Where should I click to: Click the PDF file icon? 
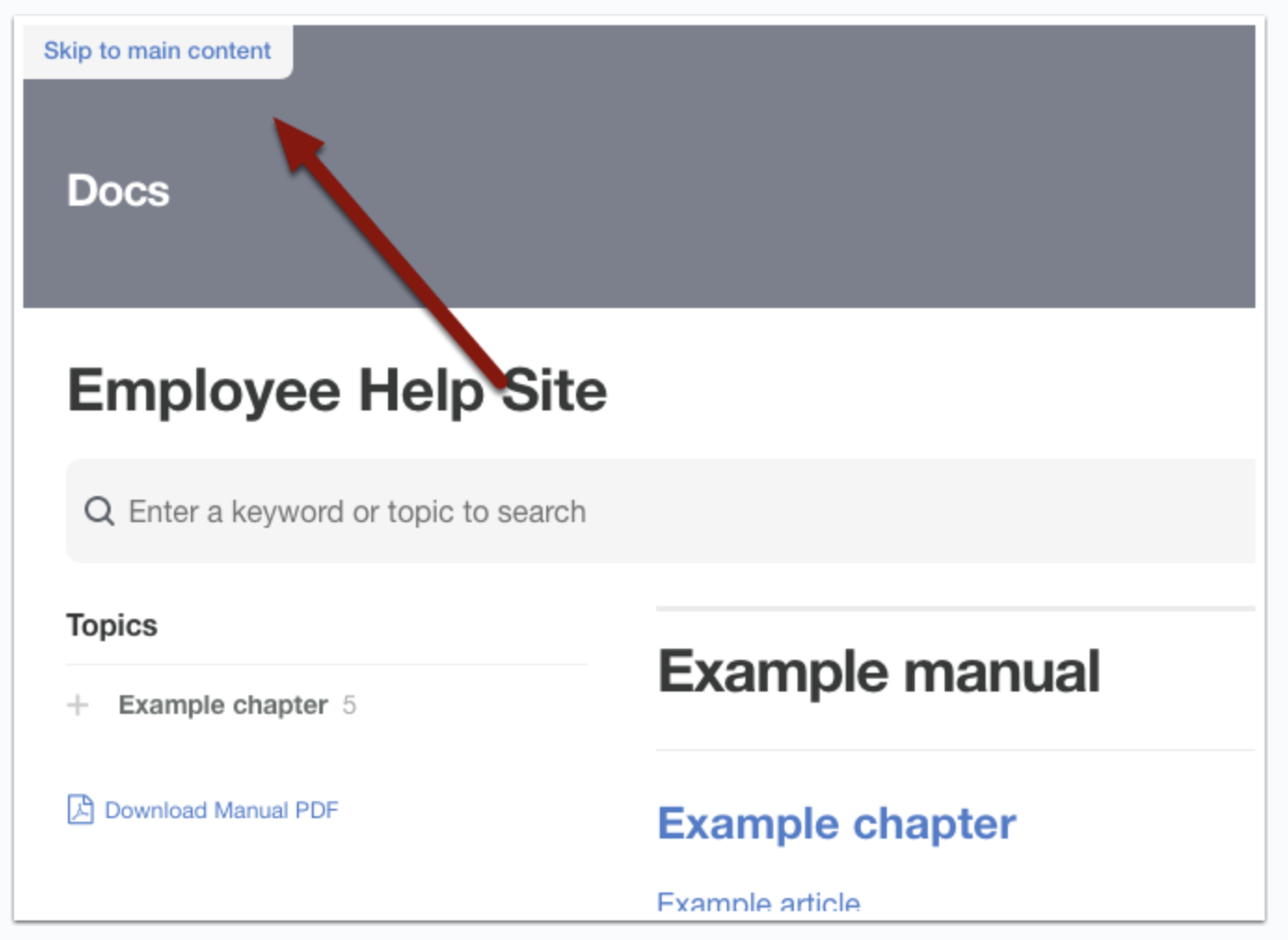click(x=80, y=810)
